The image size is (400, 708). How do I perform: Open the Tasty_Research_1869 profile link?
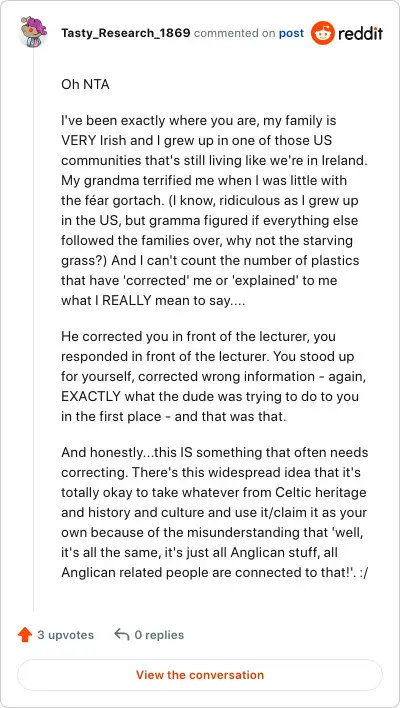126,33
